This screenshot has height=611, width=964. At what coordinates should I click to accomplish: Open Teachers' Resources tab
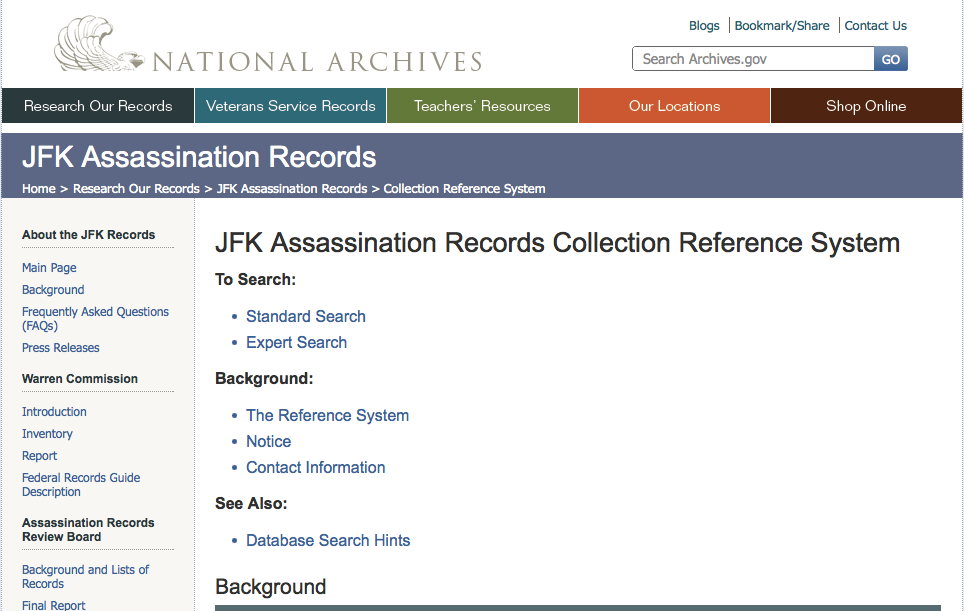point(482,106)
